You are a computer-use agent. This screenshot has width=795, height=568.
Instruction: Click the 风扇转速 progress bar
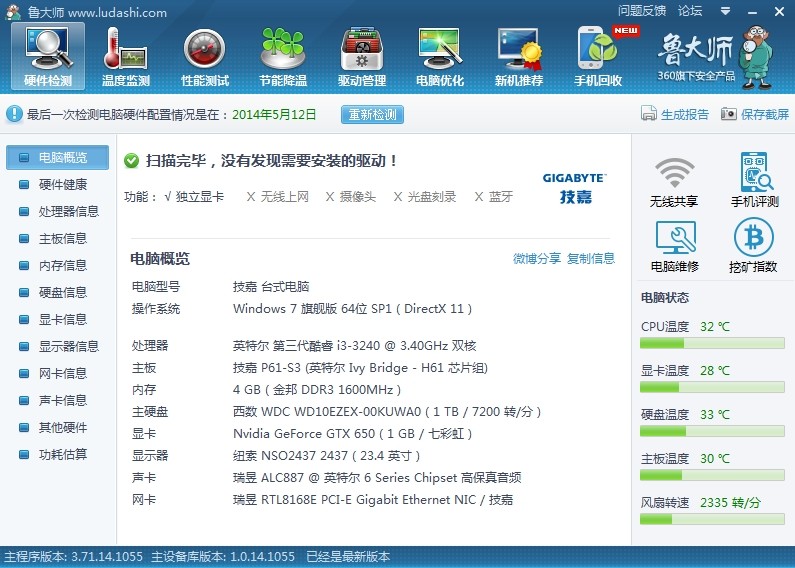coord(712,519)
